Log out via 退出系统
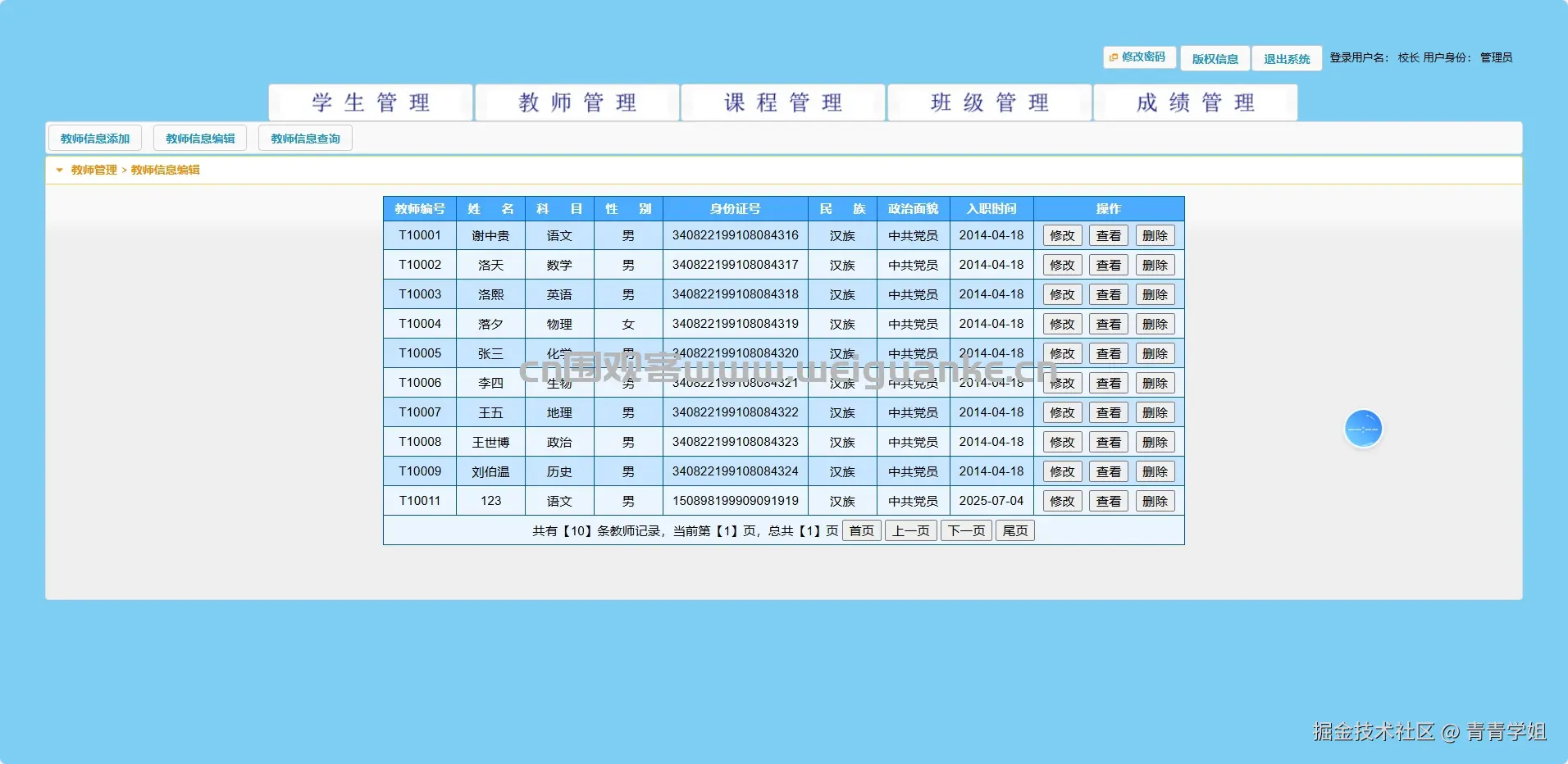The image size is (1568, 764). tap(1287, 59)
